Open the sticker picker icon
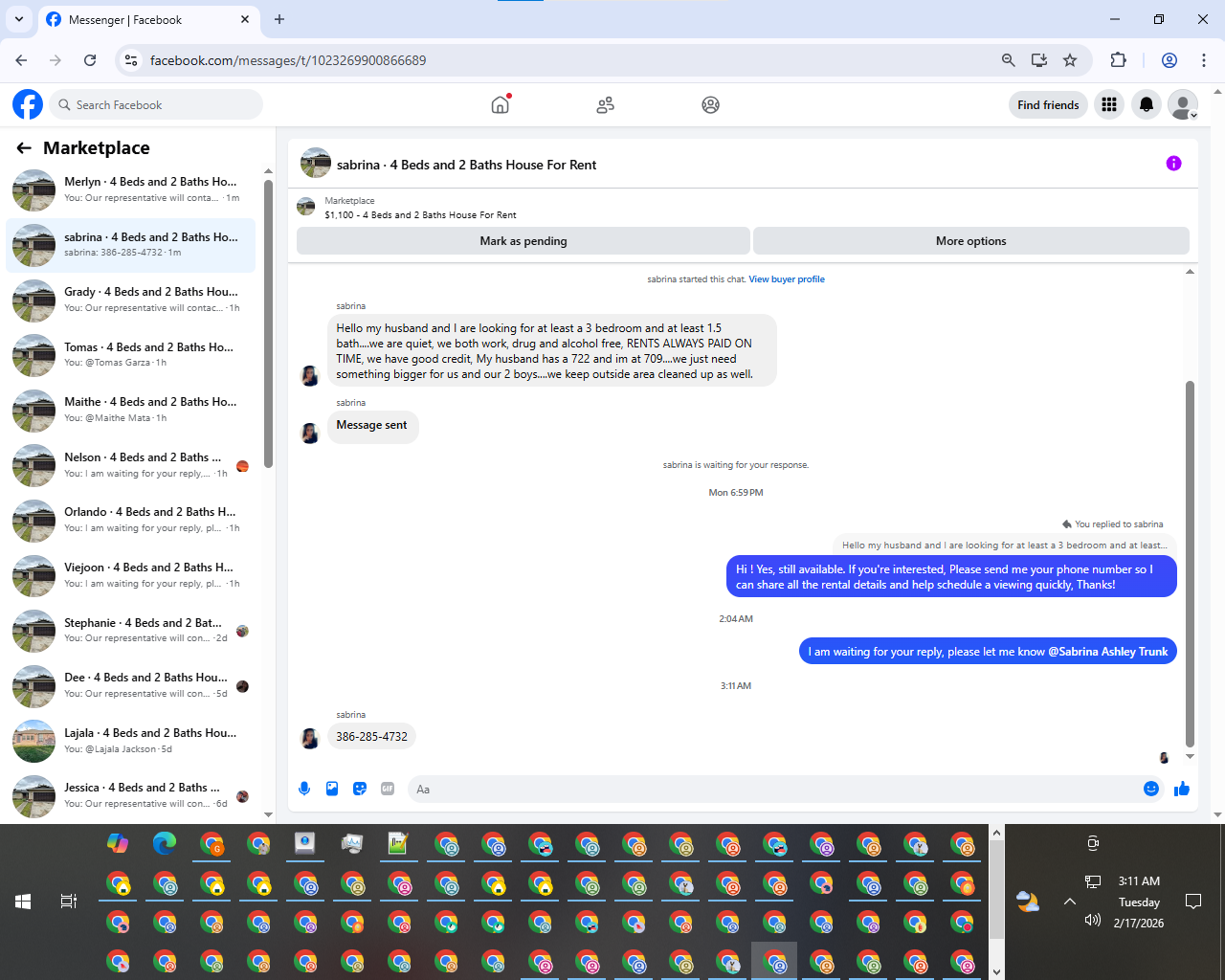The height and width of the screenshot is (980, 1225). click(360, 789)
